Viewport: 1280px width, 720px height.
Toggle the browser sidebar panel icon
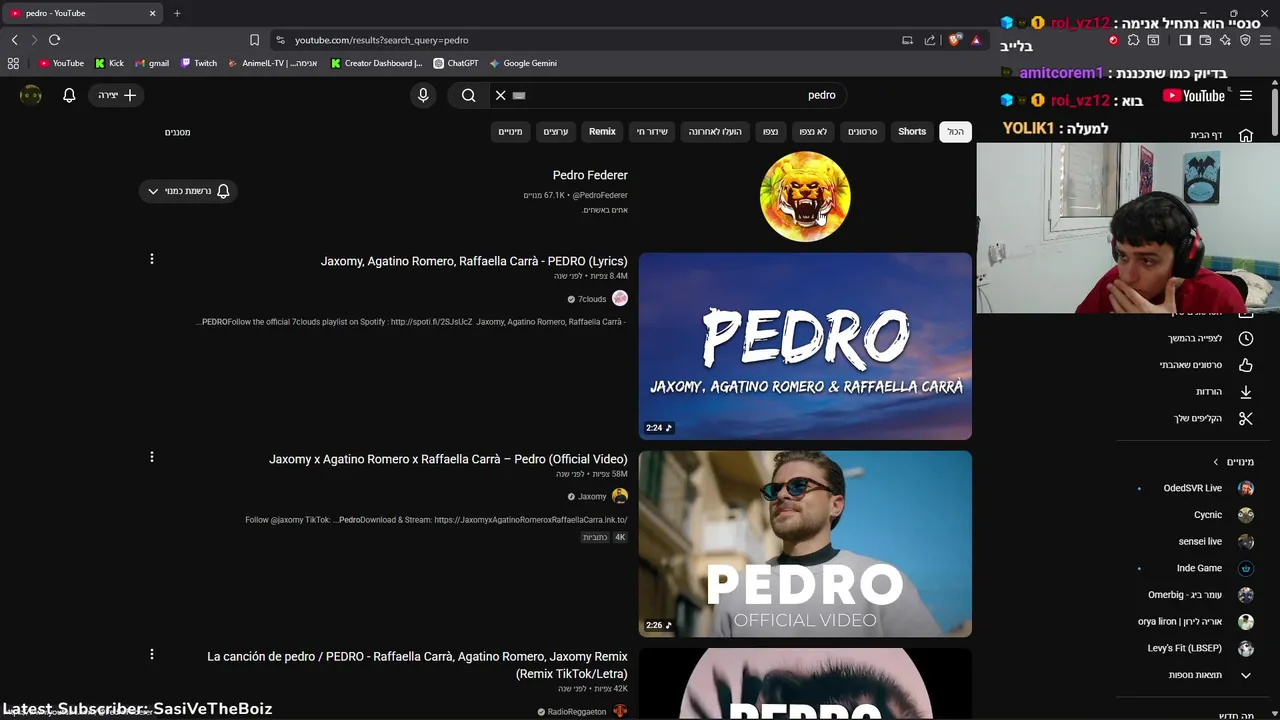1185,40
